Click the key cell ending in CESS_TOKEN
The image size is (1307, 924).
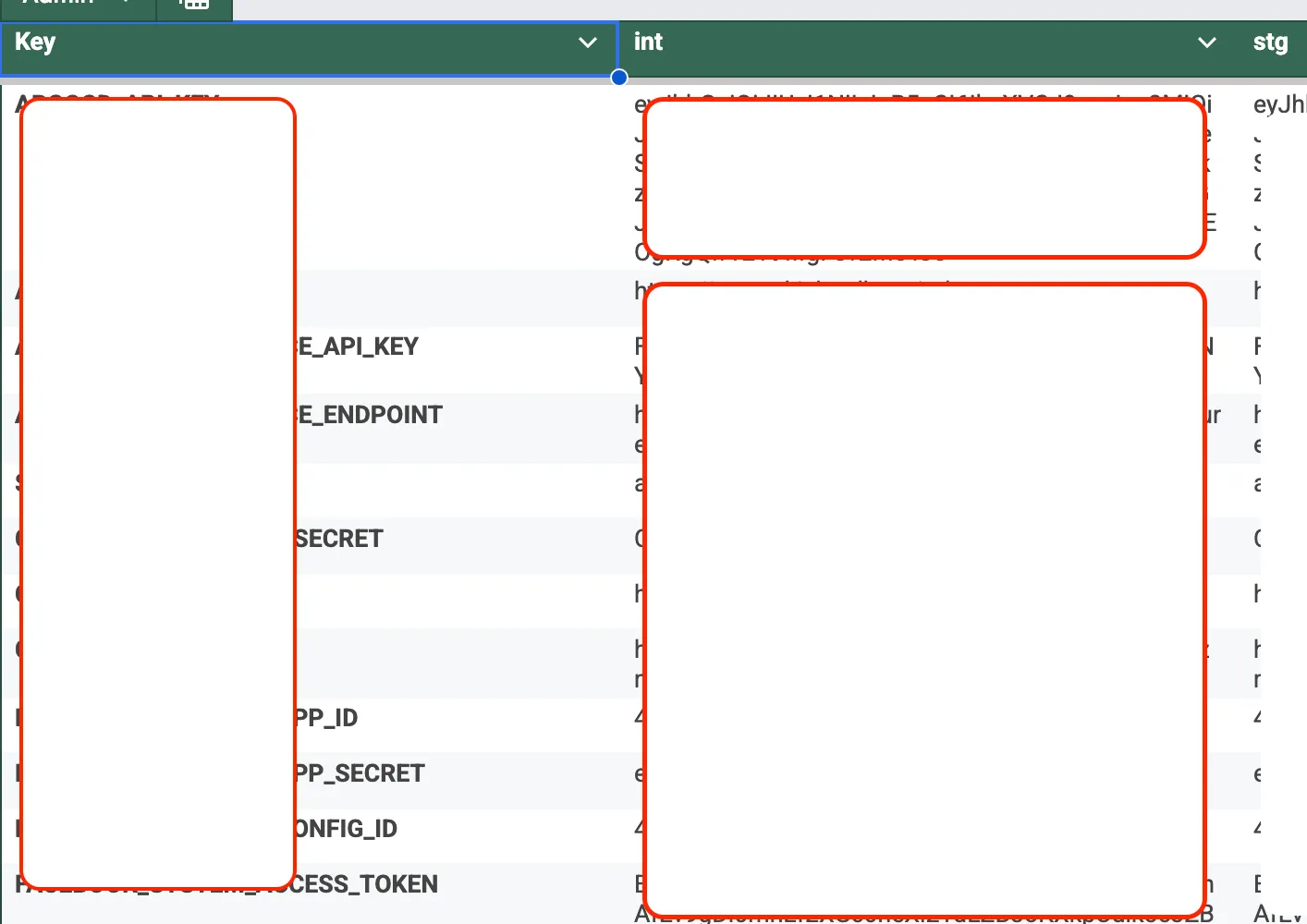point(367,885)
